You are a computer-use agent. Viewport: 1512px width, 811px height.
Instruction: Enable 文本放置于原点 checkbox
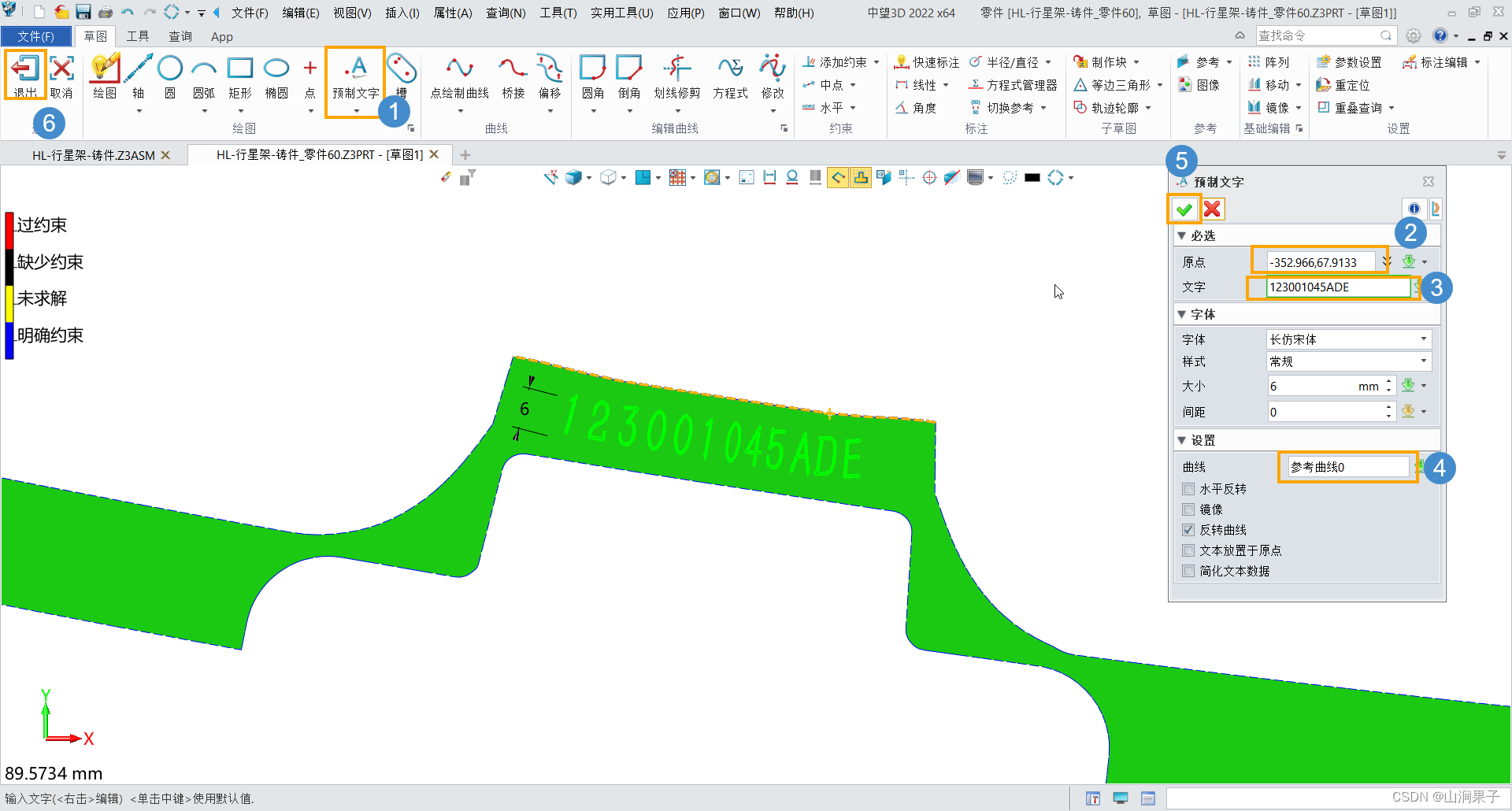[x=1188, y=550]
